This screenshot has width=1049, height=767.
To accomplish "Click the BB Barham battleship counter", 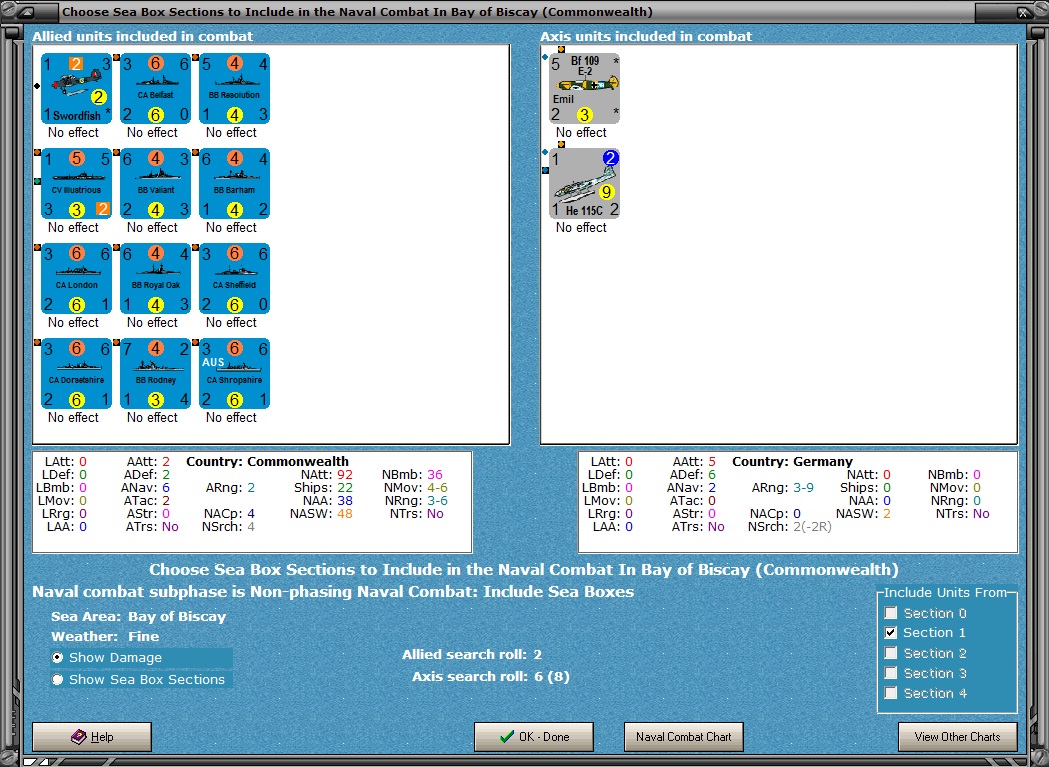I will [234, 183].
